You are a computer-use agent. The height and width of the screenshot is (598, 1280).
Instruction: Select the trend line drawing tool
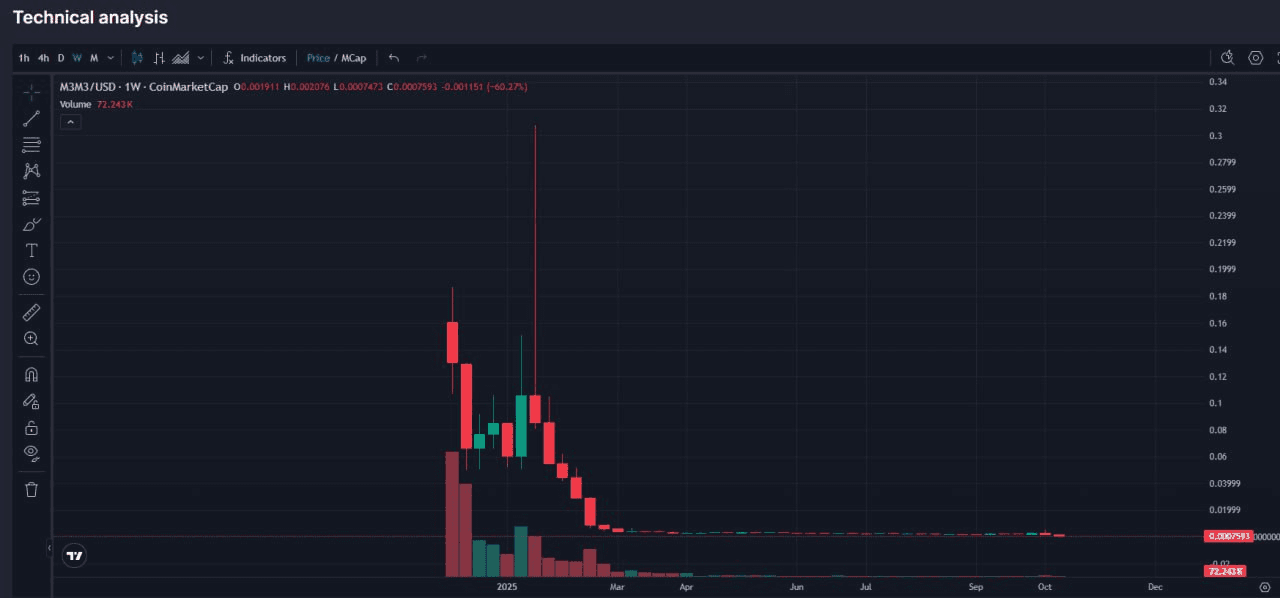(x=31, y=119)
